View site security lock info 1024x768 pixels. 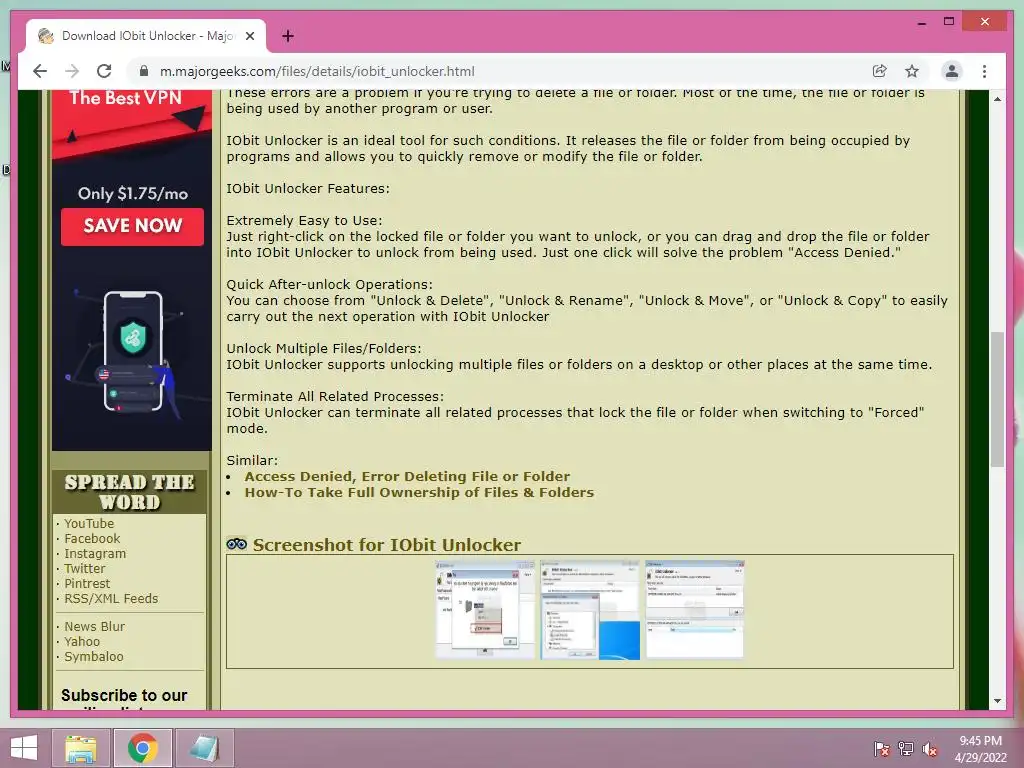(x=144, y=71)
